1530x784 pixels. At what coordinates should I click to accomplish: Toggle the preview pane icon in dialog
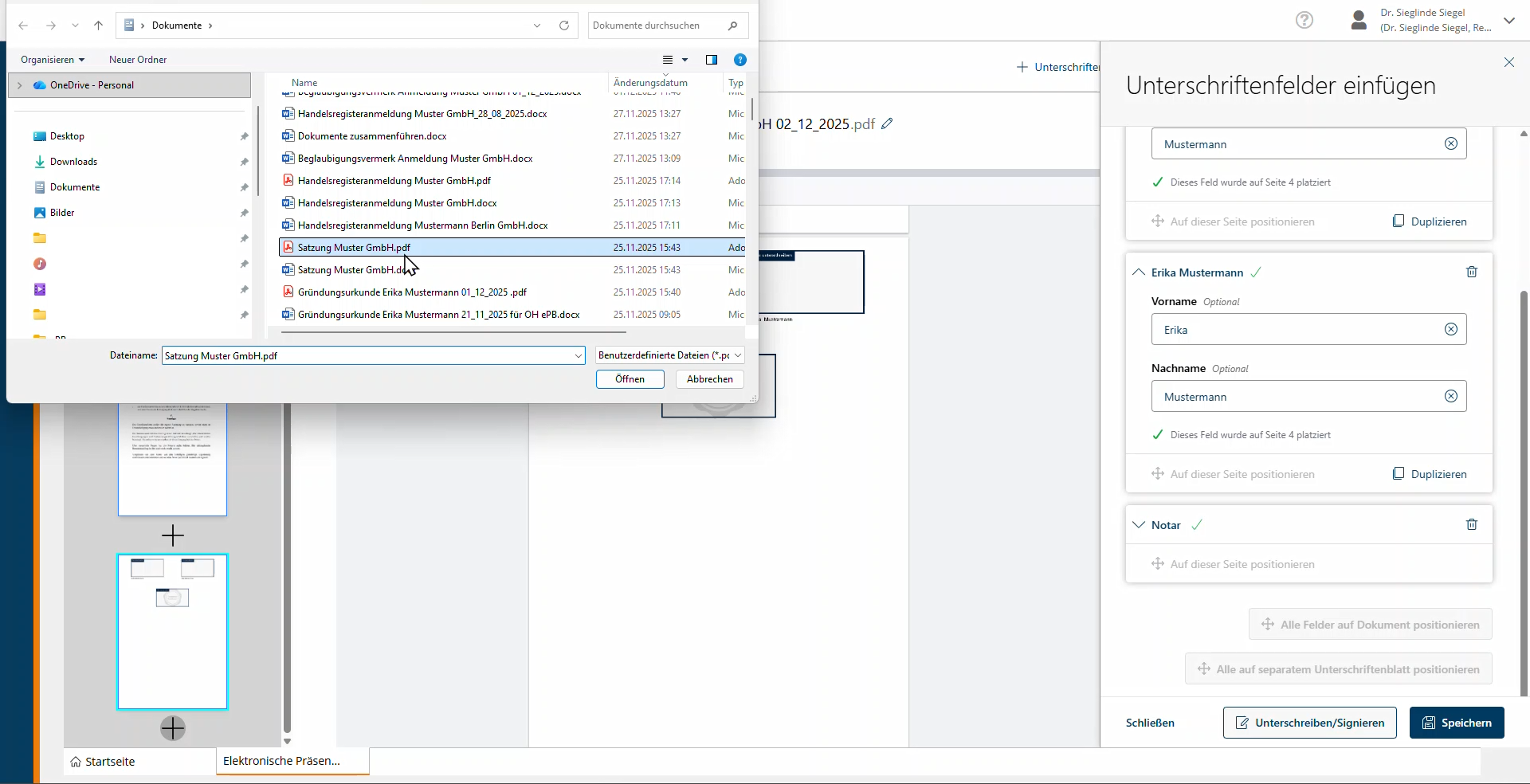click(x=711, y=60)
